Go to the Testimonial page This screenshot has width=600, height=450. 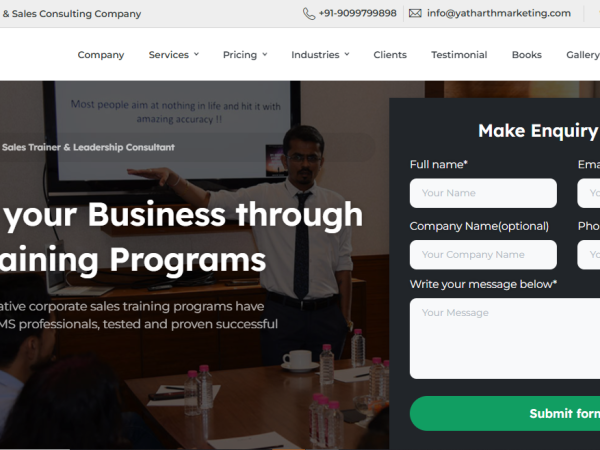pyautogui.click(x=459, y=55)
